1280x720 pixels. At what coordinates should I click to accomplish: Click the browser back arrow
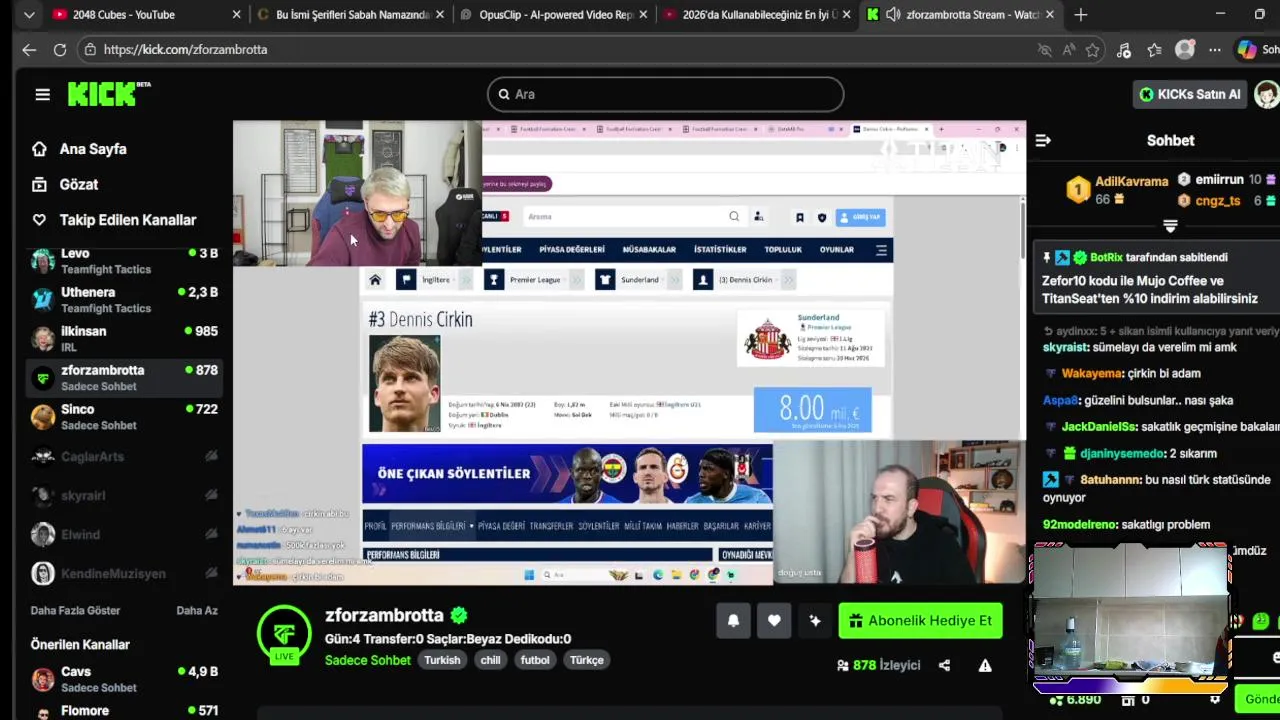tap(29, 50)
